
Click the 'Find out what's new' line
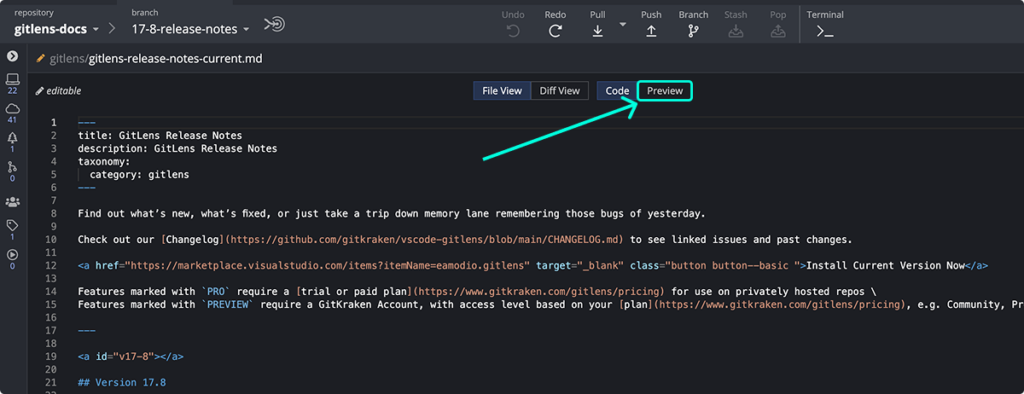[x=392, y=213]
